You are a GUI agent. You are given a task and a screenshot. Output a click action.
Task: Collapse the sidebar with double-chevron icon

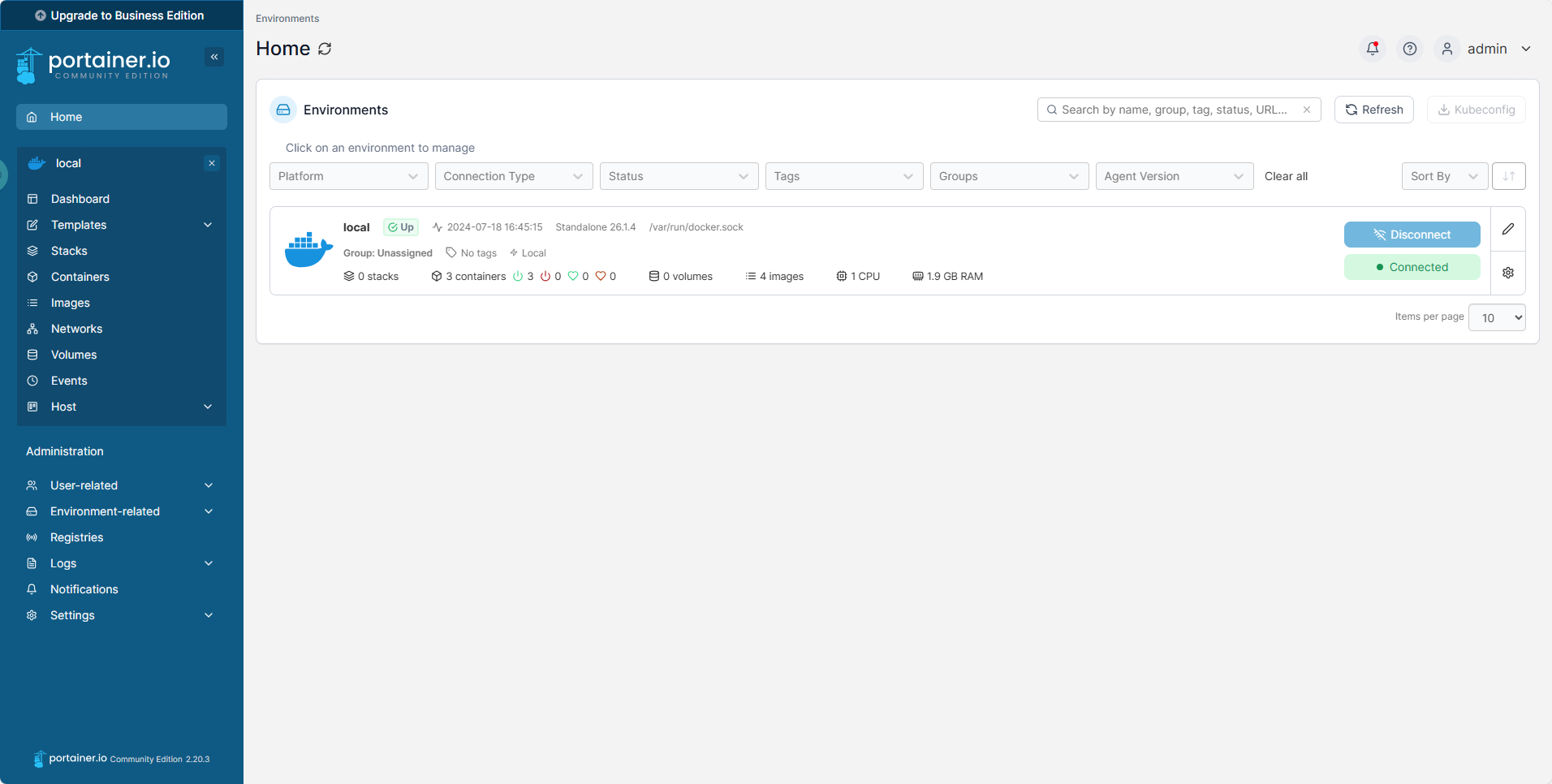pos(214,57)
